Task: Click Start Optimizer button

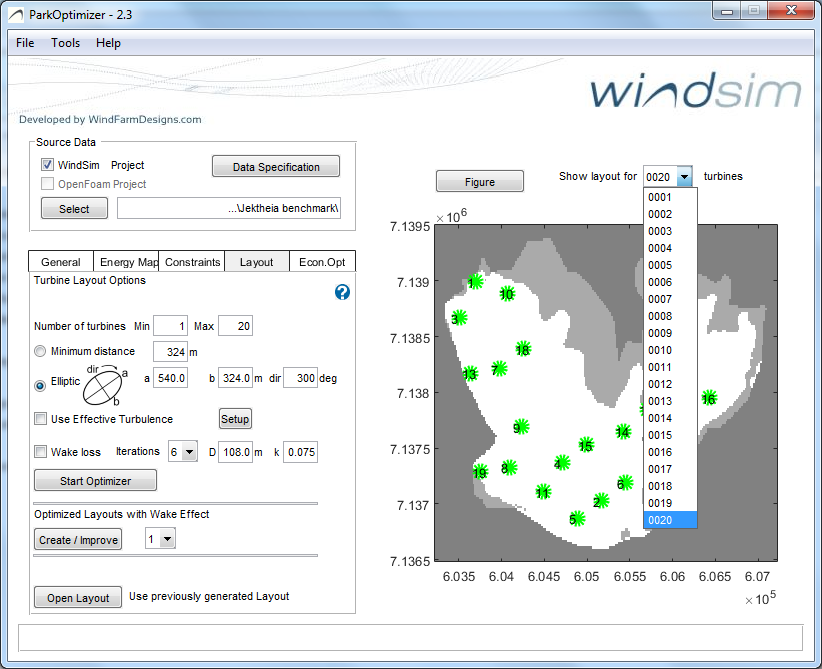Action: pos(95,481)
